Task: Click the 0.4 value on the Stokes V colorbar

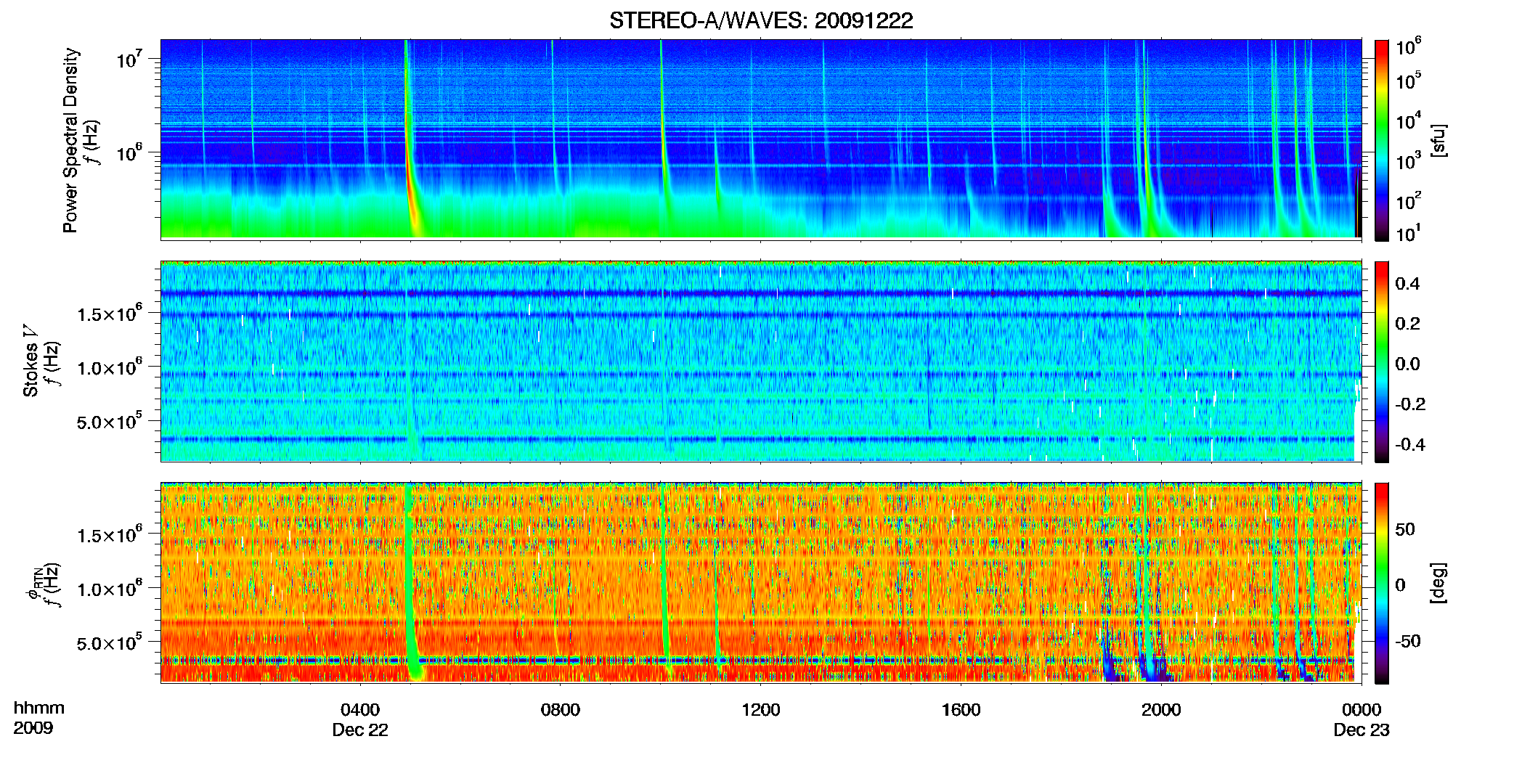Action: [x=1407, y=283]
